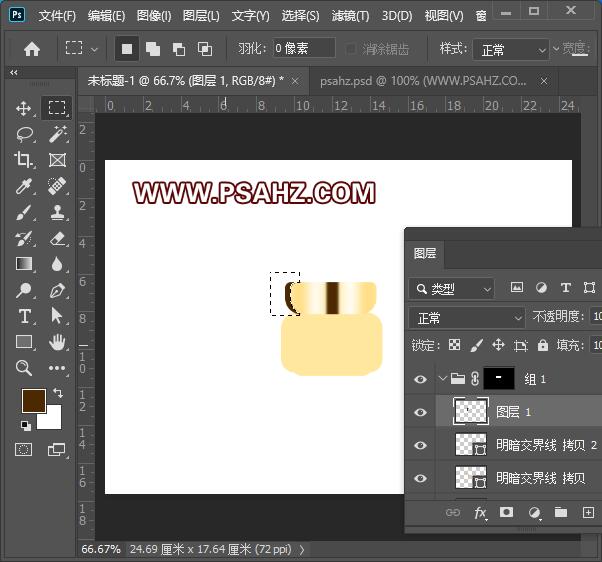Go to the Home screen
602x562 pixels.
[32, 49]
